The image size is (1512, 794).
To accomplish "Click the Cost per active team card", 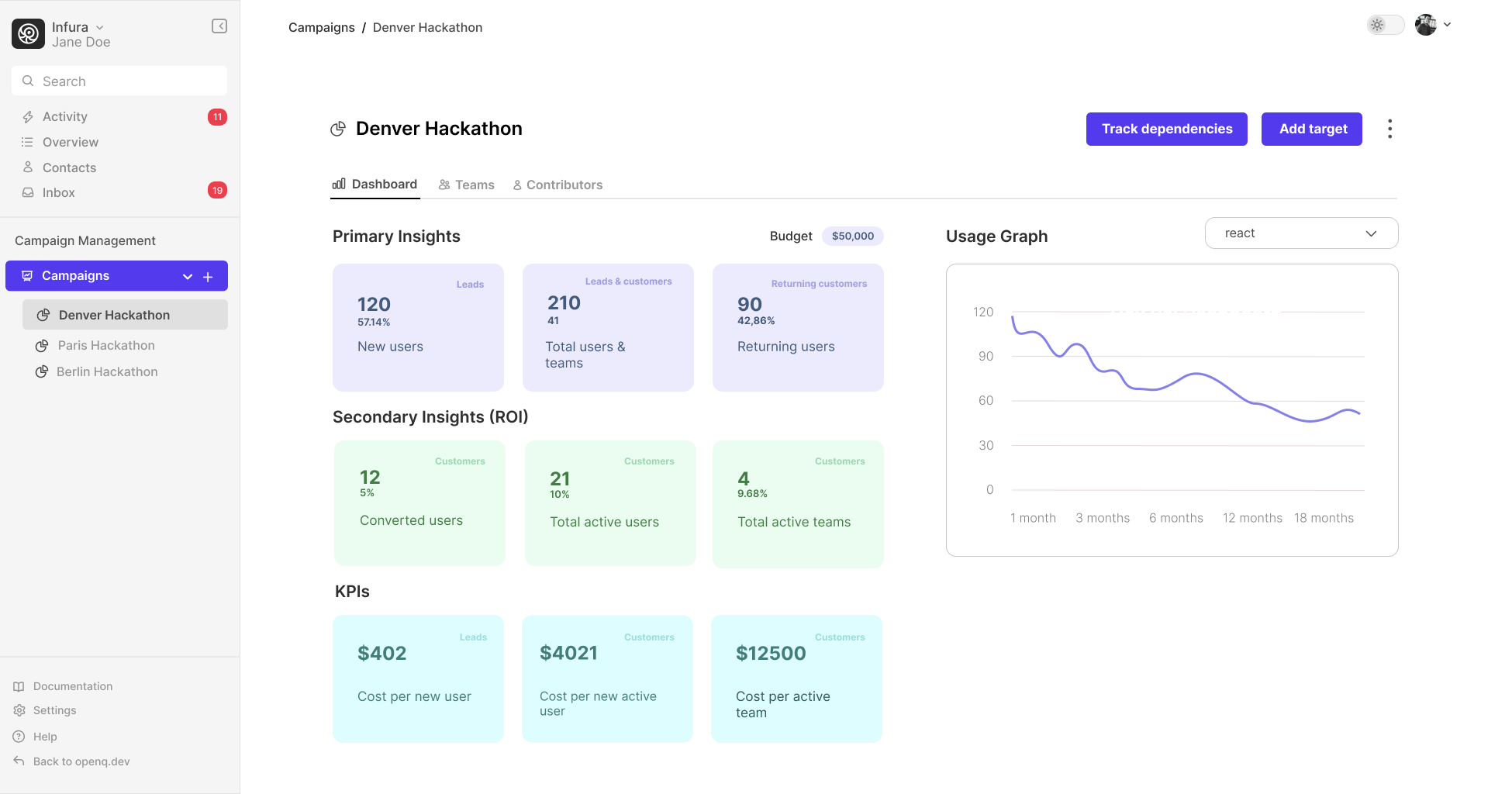I will 796,678.
